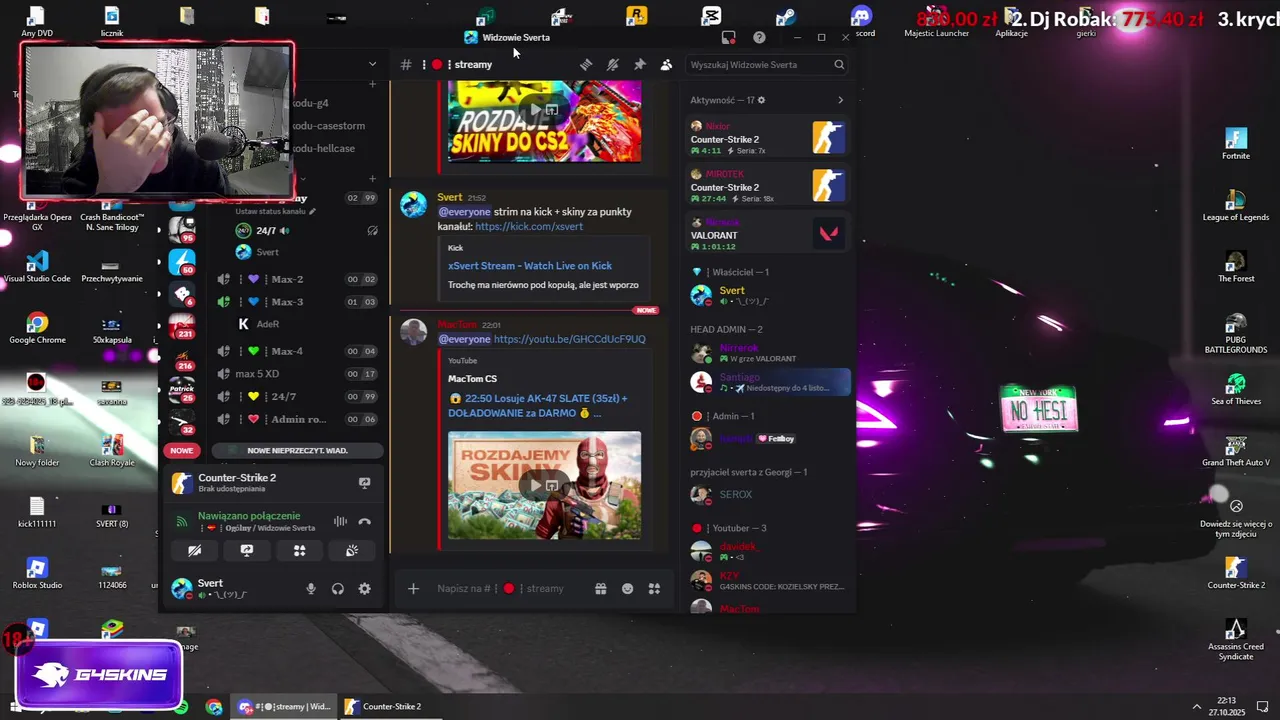Open Visual Studio Code desktop shortcut
The height and width of the screenshot is (720, 1280).
(37, 266)
